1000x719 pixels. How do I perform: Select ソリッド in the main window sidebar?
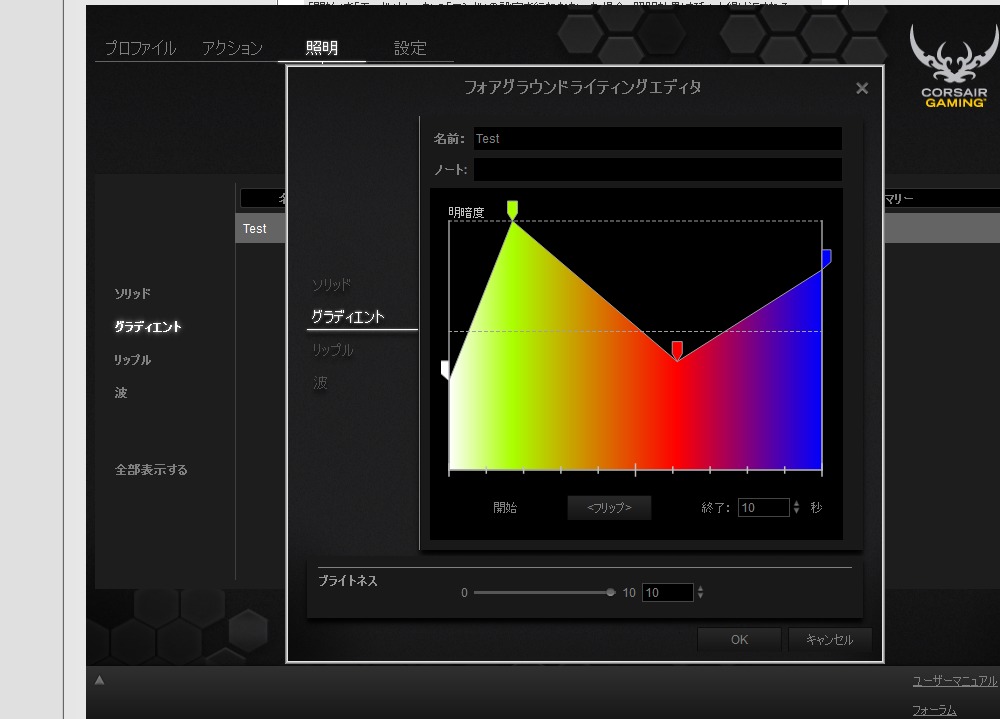click(x=133, y=293)
